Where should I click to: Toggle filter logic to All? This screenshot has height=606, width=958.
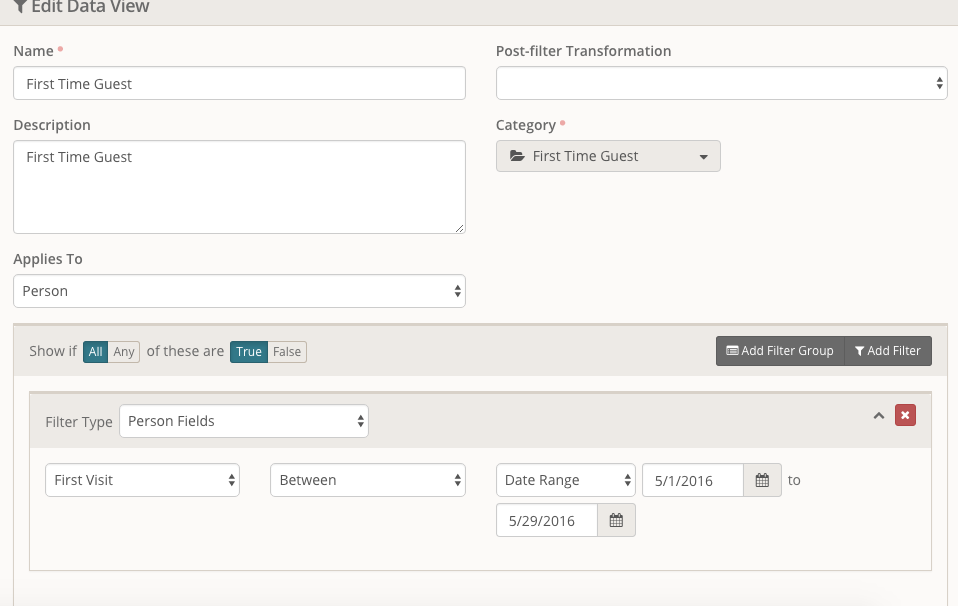coord(95,352)
